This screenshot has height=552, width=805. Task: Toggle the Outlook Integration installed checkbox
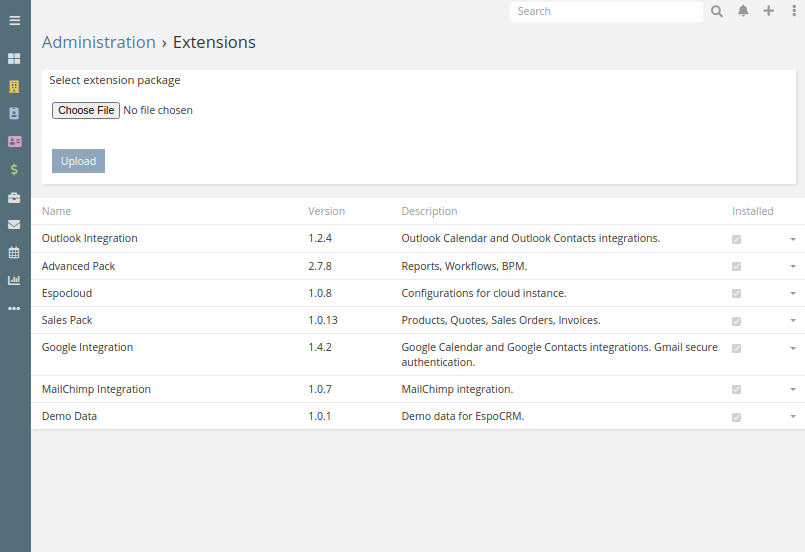pos(736,239)
